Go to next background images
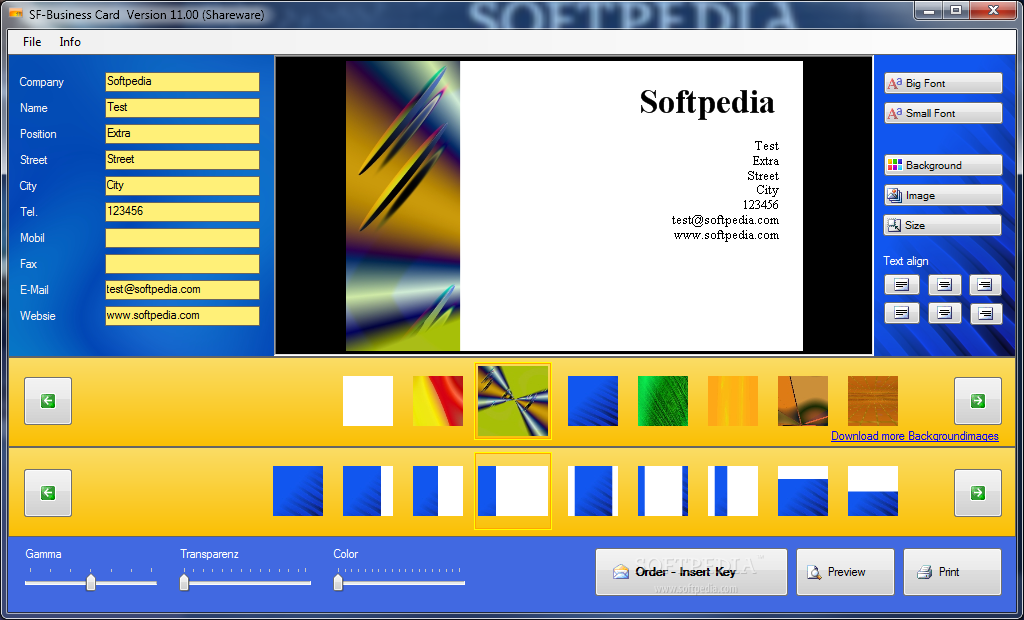This screenshot has height=620, width=1024. (978, 400)
